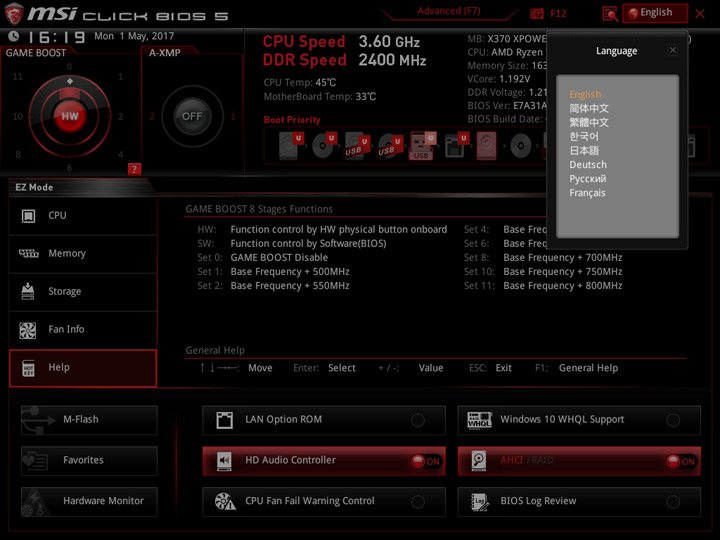This screenshot has height=540, width=720.
Task: Click the GAME BOOST HW knob
Action: click(70, 116)
